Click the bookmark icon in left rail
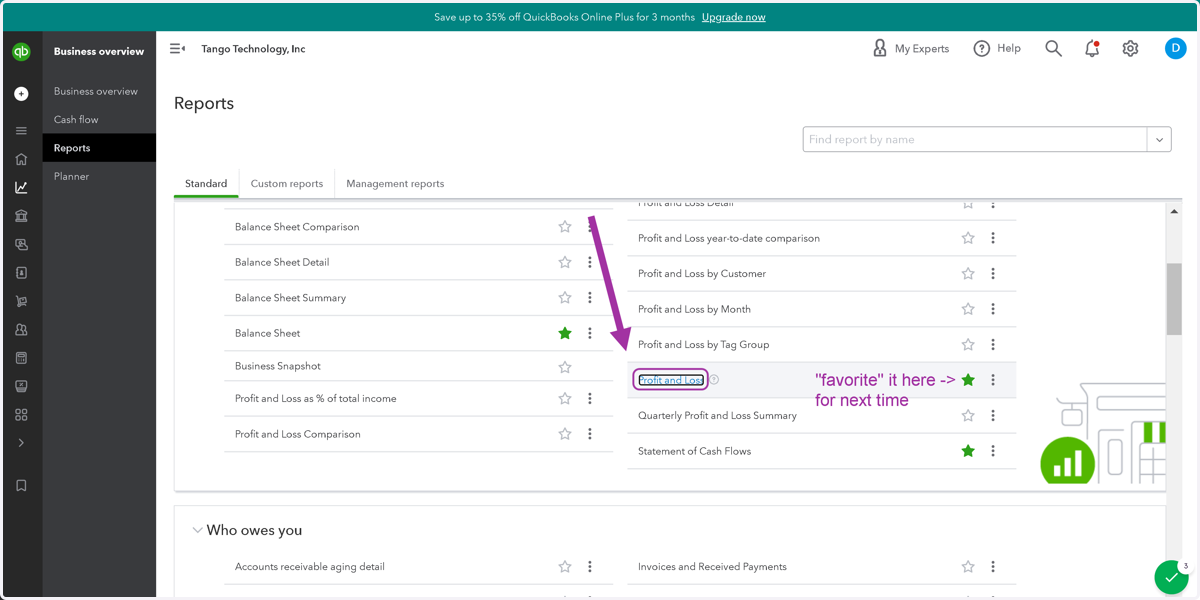The width and height of the screenshot is (1200, 600). pos(21,486)
